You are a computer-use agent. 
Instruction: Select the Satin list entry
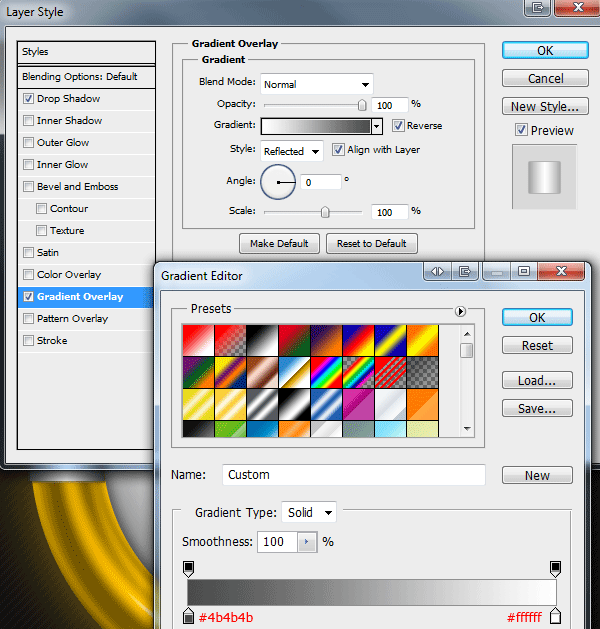tap(86, 253)
